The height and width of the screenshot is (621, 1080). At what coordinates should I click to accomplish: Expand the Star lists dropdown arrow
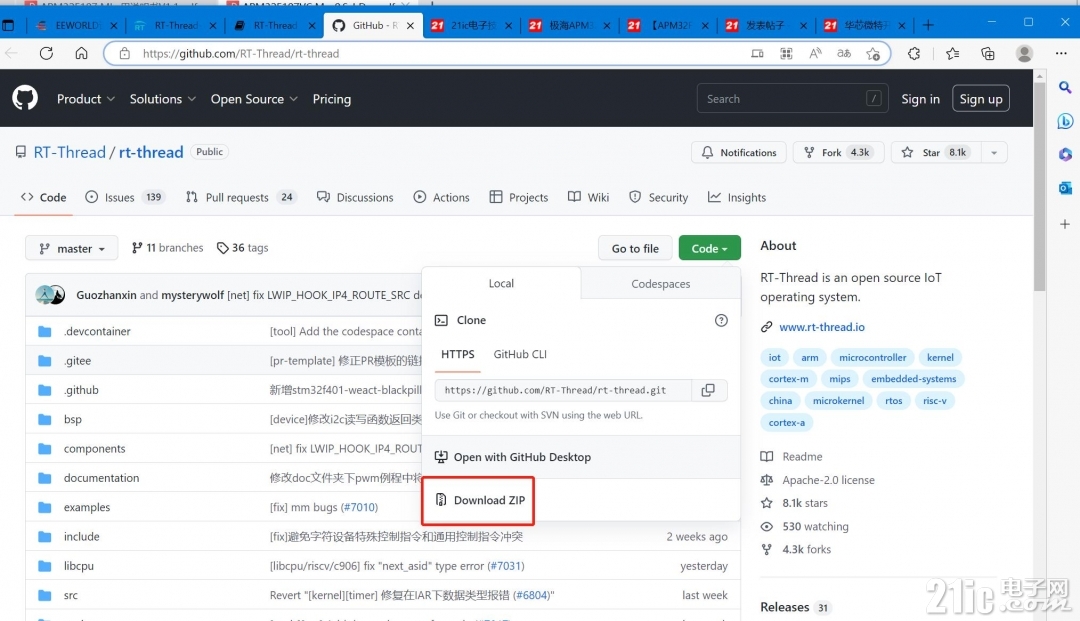(993, 153)
